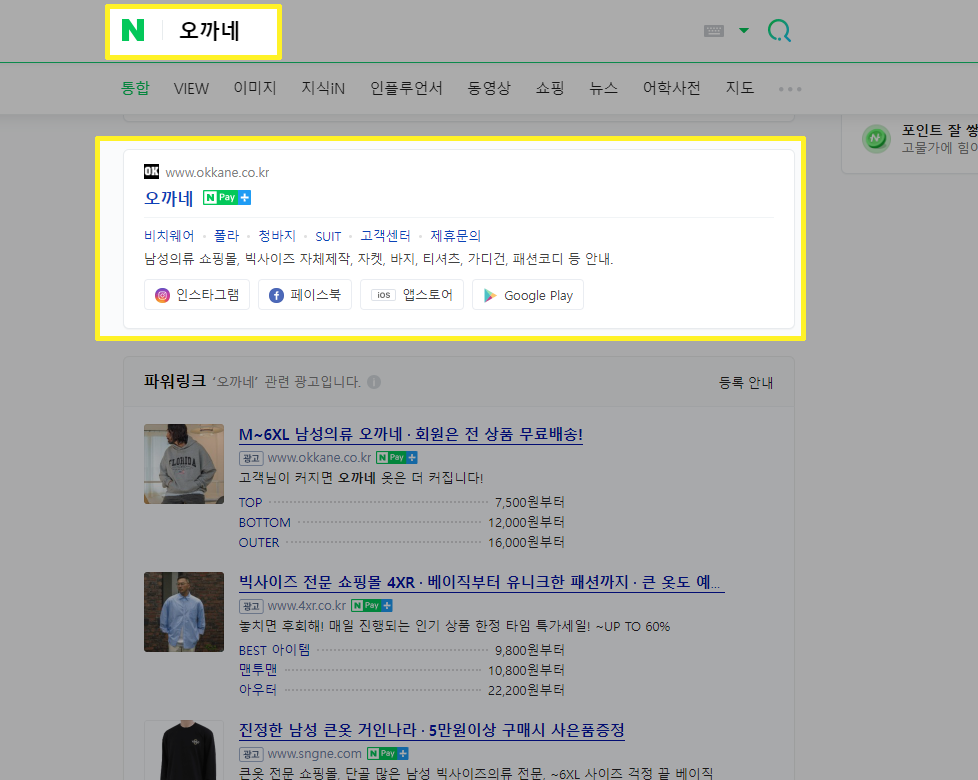The width and height of the screenshot is (978, 780).
Task: Click the N Pay badge in 4XR ad
Action: coord(372,605)
